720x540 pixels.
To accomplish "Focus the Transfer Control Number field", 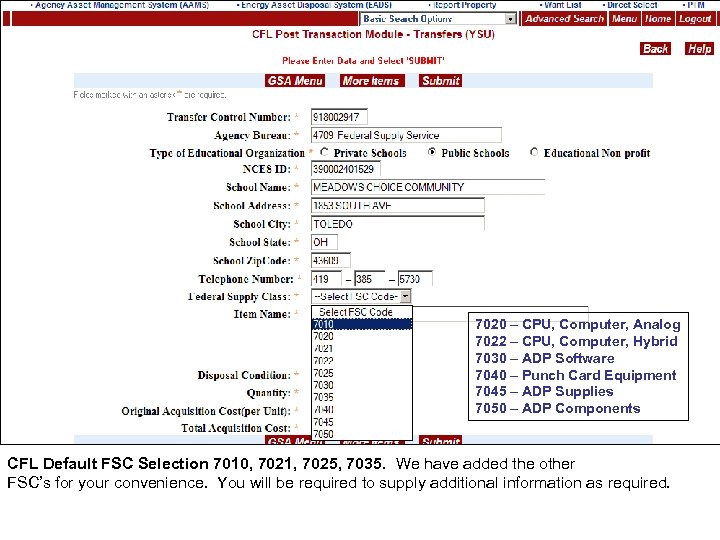I will (339, 117).
